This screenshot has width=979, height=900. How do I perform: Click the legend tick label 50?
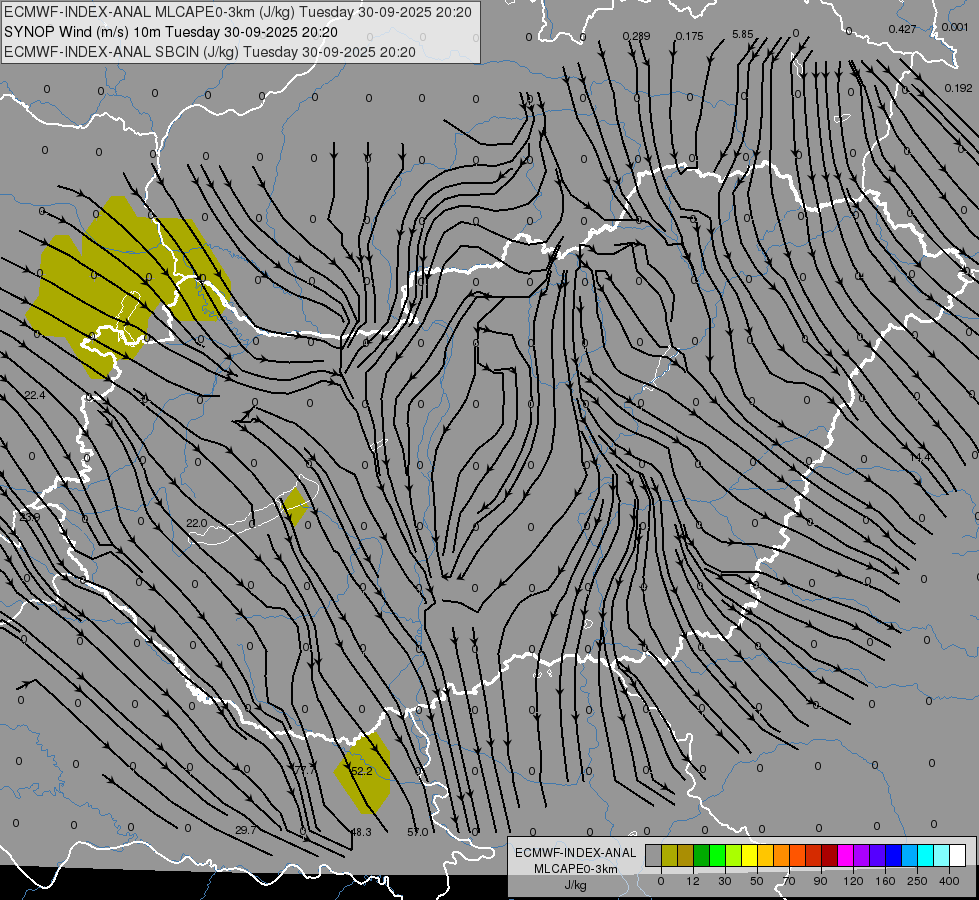point(756,881)
